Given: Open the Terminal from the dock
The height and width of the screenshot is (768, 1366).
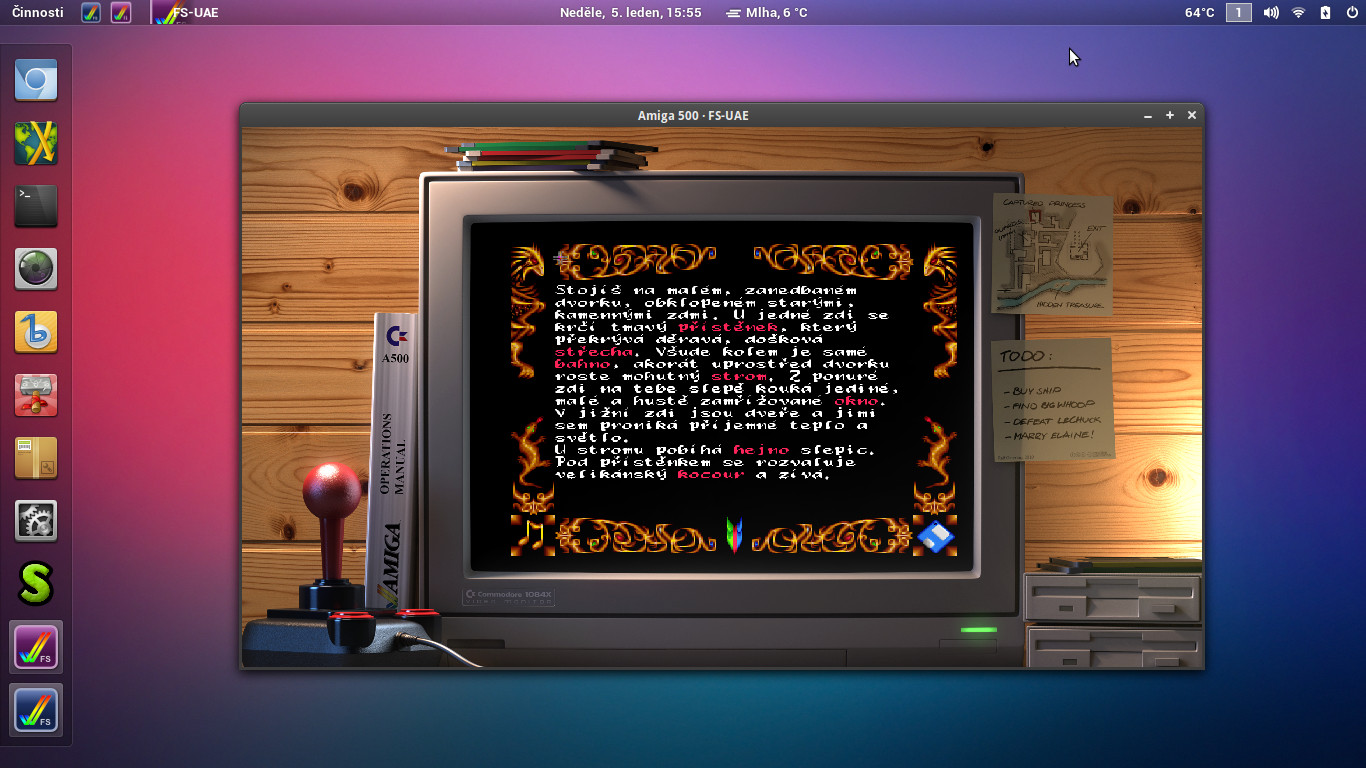Looking at the screenshot, I should click(x=36, y=206).
